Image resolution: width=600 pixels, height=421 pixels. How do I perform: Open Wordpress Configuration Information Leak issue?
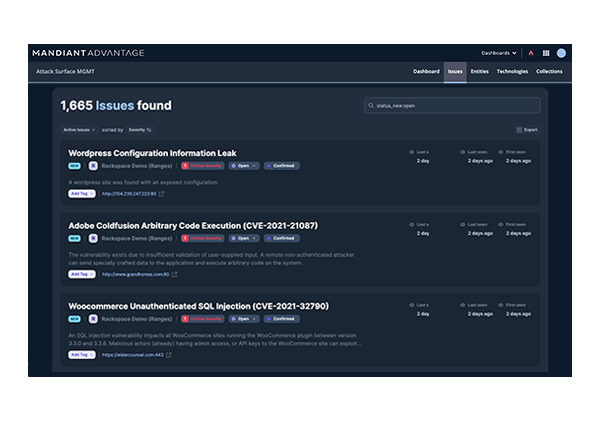point(152,153)
